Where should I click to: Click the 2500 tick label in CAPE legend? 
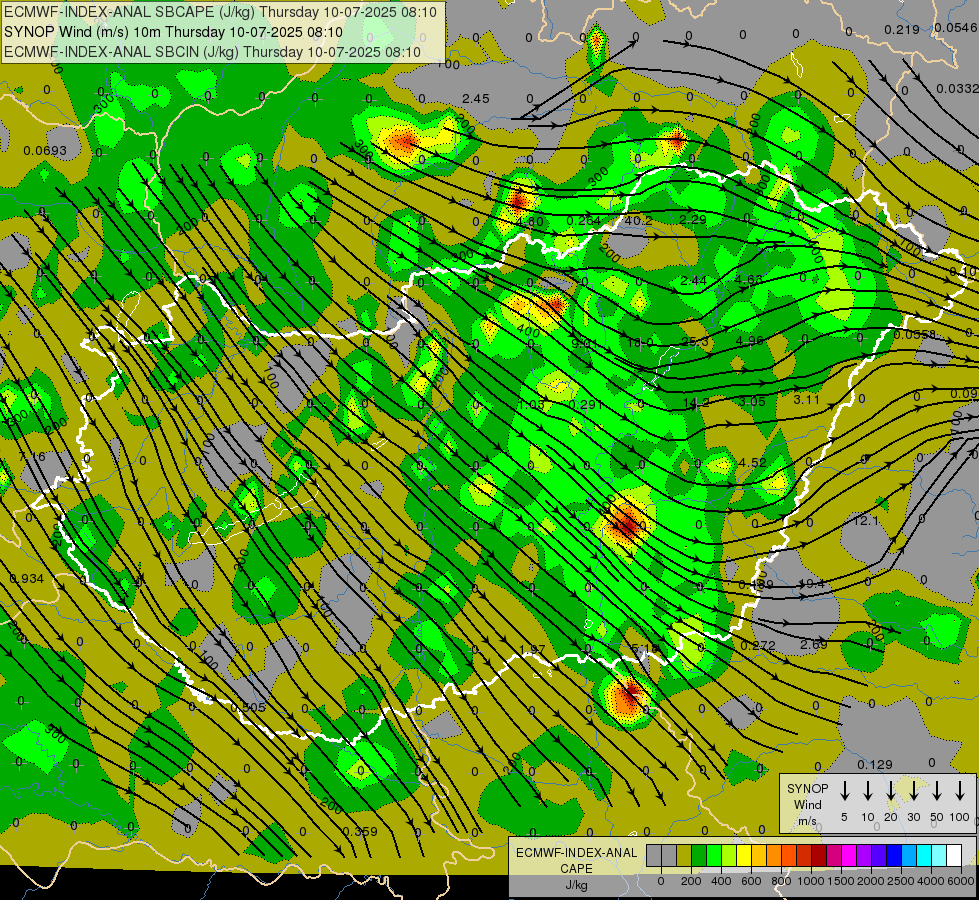click(x=902, y=881)
